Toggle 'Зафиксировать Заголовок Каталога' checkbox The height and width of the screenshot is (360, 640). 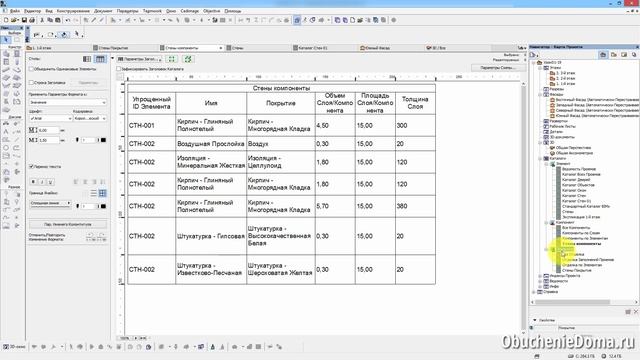[119, 69]
